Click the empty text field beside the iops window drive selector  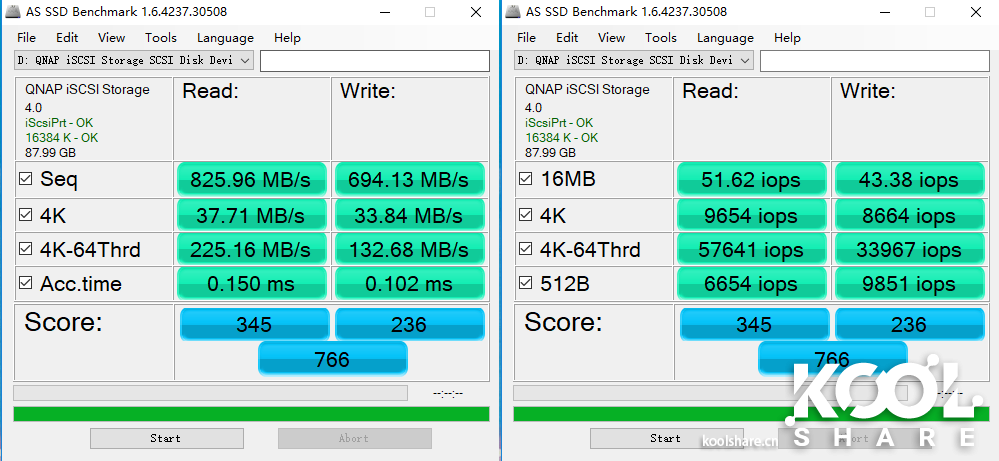pyautogui.click(x=874, y=61)
